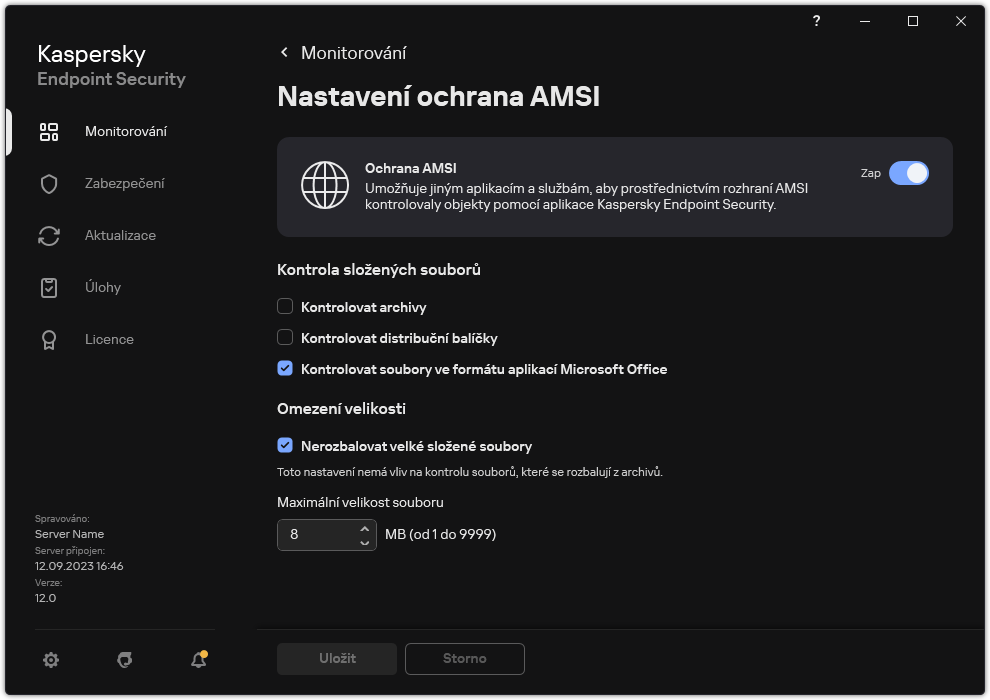Click the Zabezpečení shield icon
990x700 pixels.
[x=49, y=184]
